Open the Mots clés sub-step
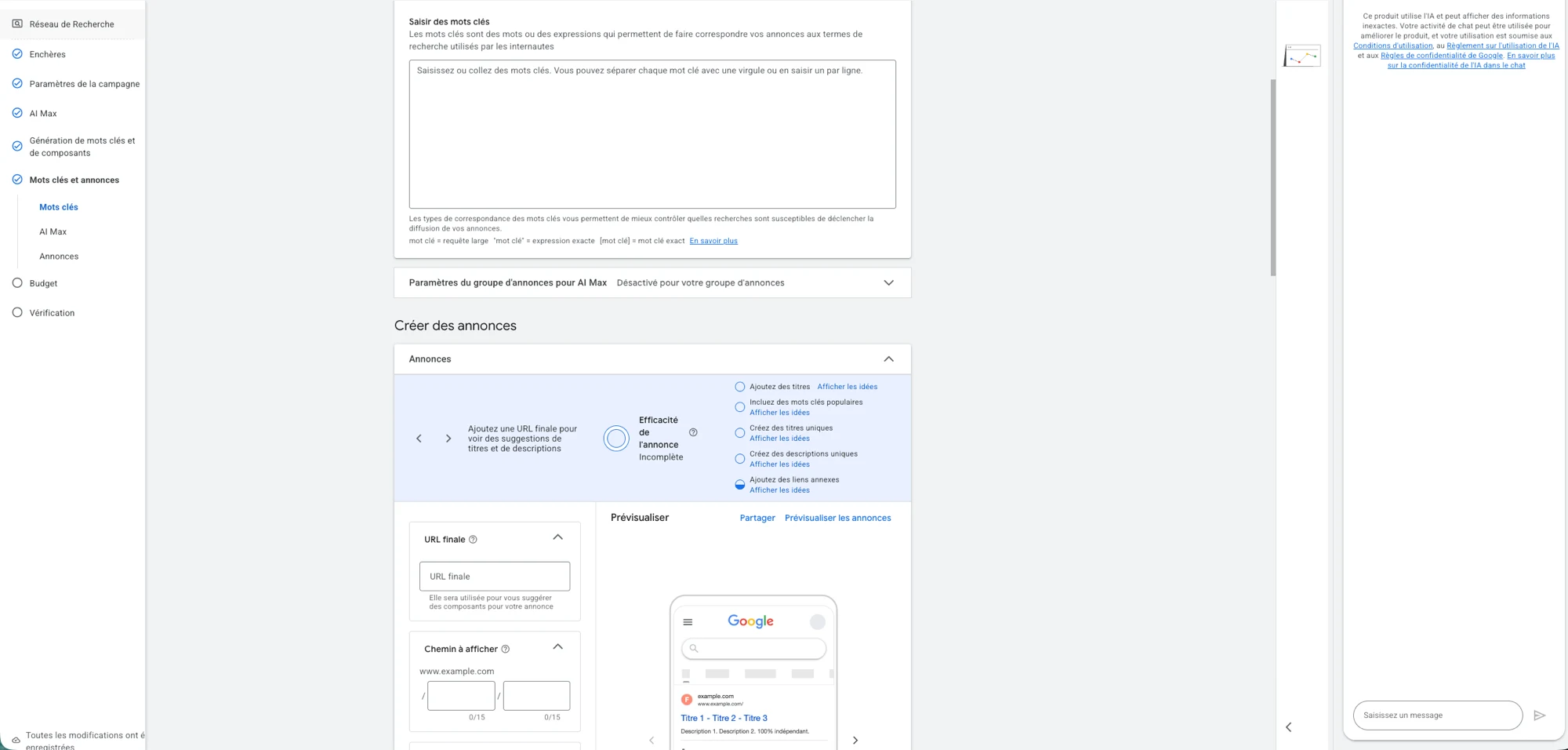Screen dimensions: 1568x750 click(59, 207)
